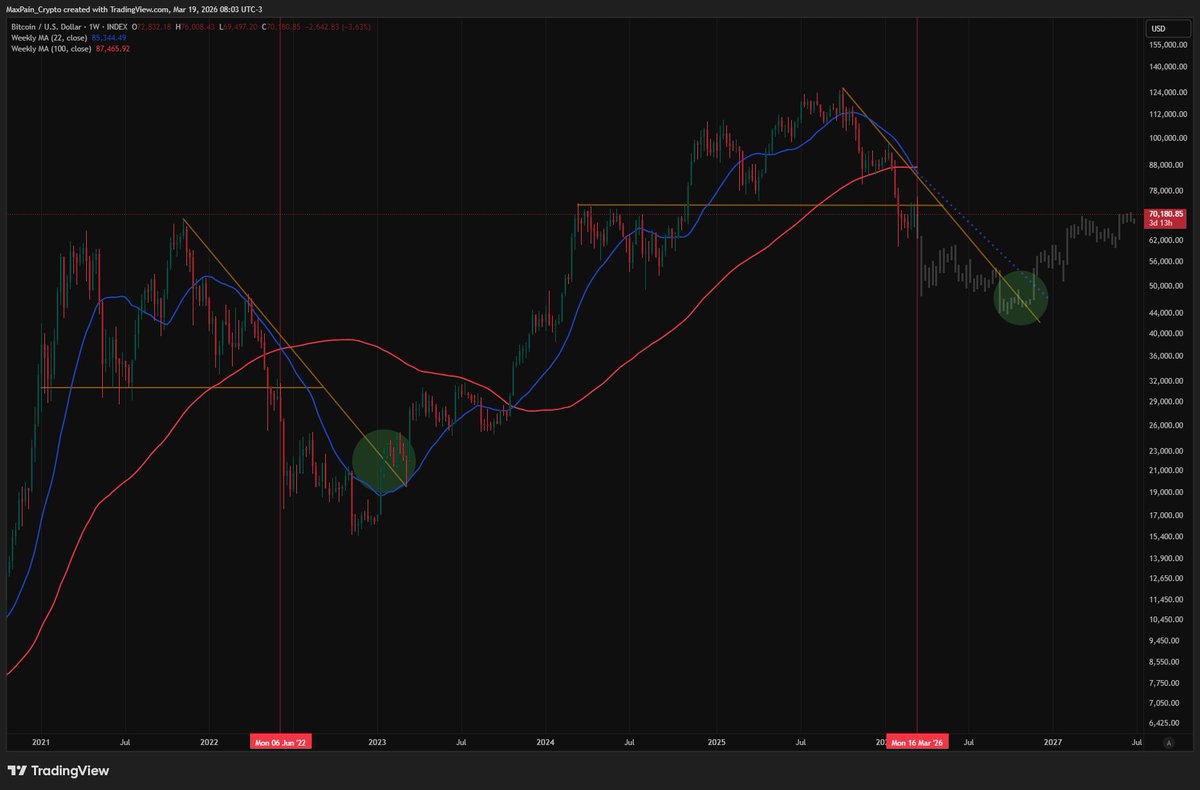This screenshot has height=790, width=1200.
Task: Click the 155,000.00 price axis label
Action: tap(1168, 46)
